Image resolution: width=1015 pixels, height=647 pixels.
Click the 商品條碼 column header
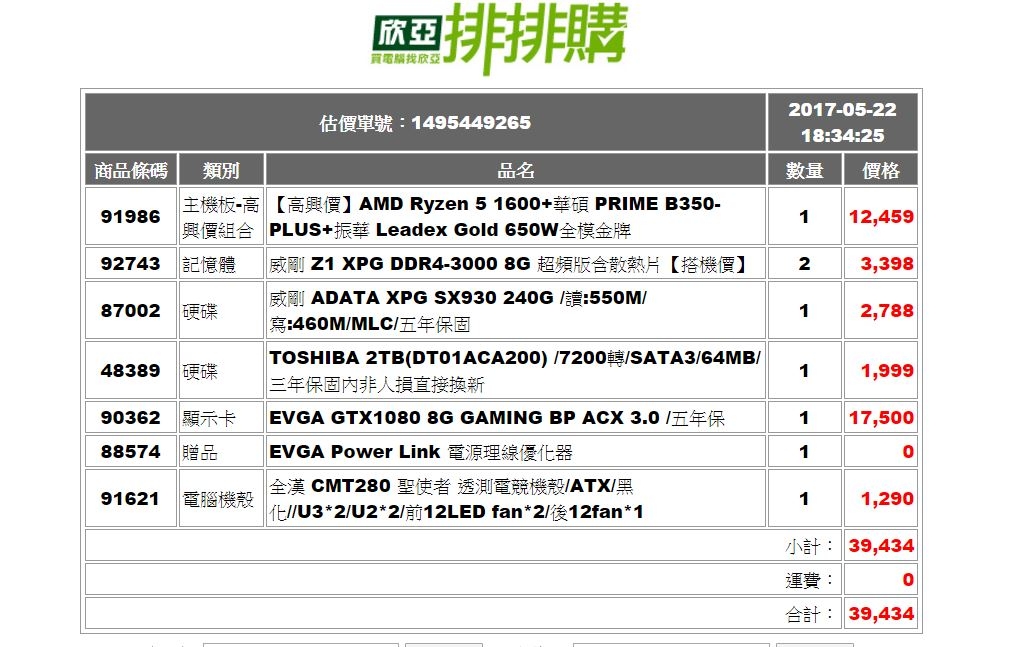tap(131, 170)
